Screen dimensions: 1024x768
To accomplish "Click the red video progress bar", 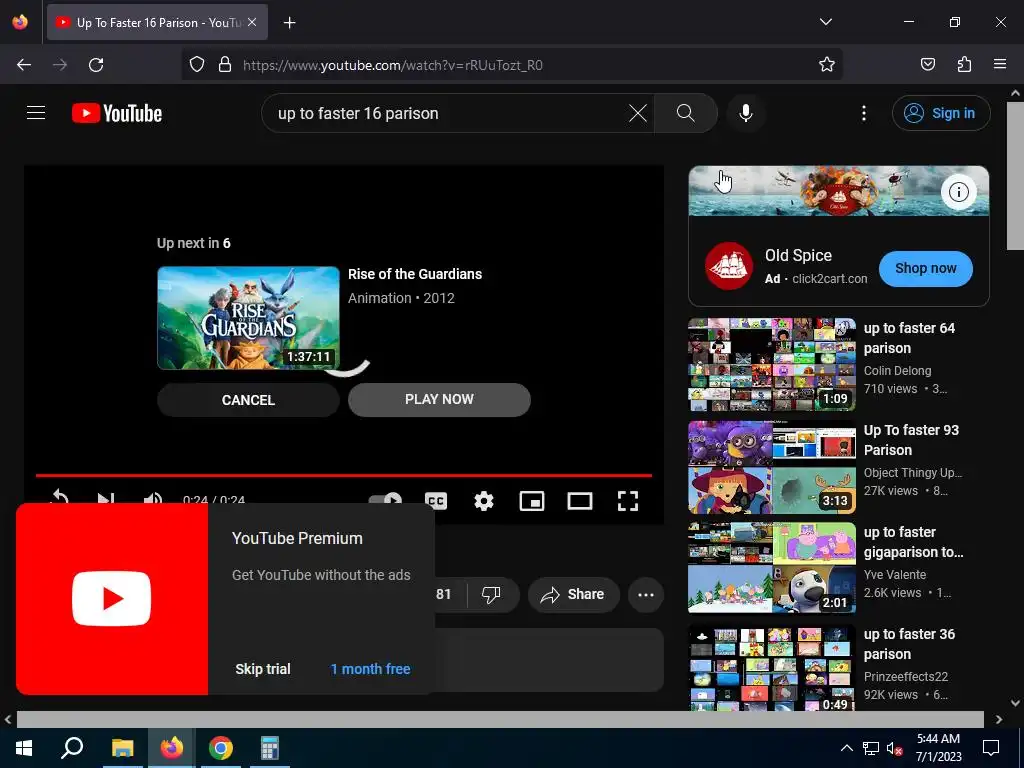I will (344, 475).
